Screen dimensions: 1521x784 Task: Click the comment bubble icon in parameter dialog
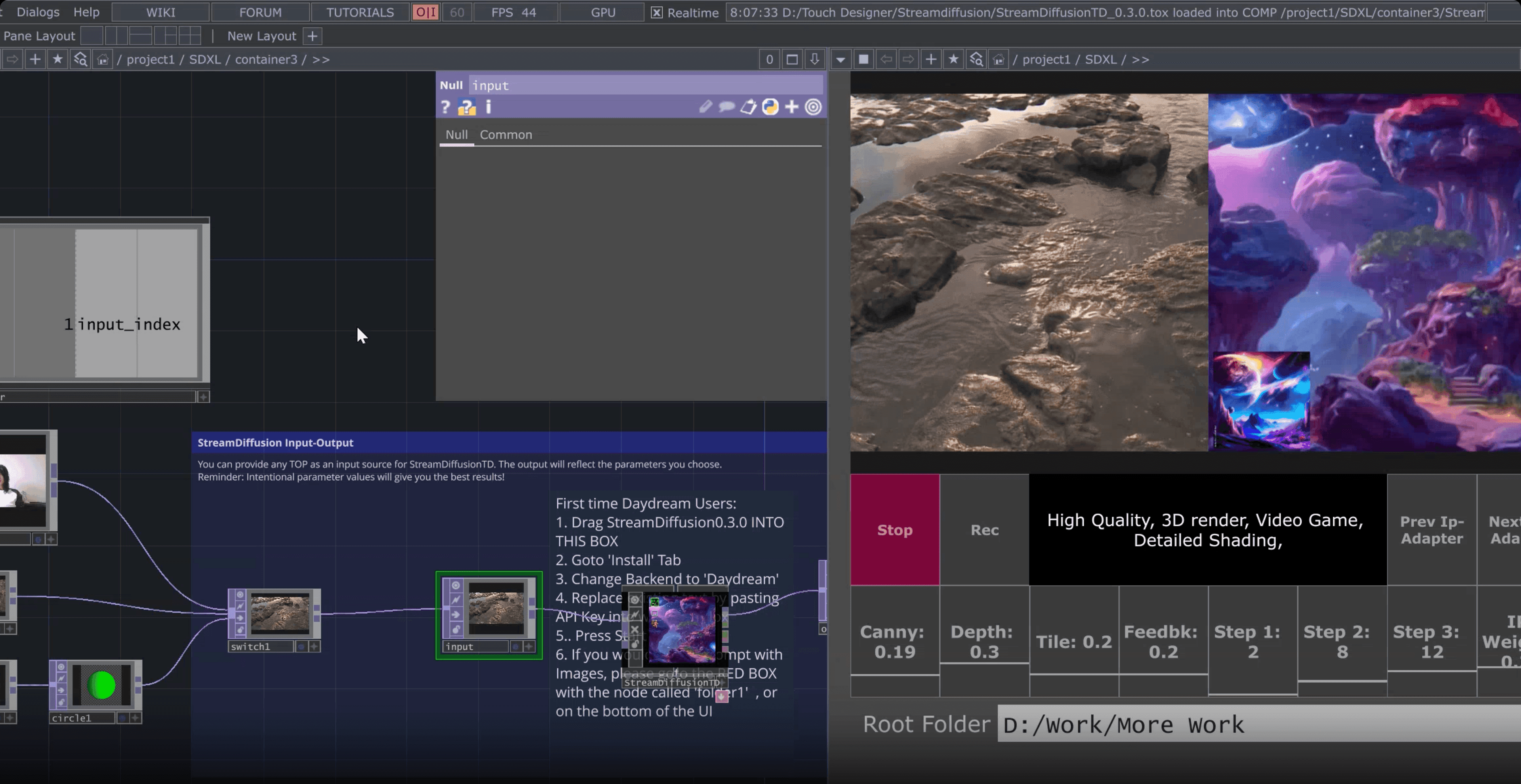727,107
